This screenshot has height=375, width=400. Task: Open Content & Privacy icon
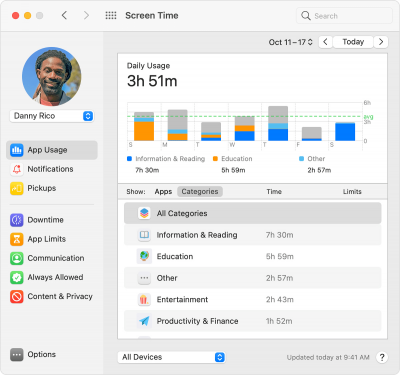click(x=17, y=296)
